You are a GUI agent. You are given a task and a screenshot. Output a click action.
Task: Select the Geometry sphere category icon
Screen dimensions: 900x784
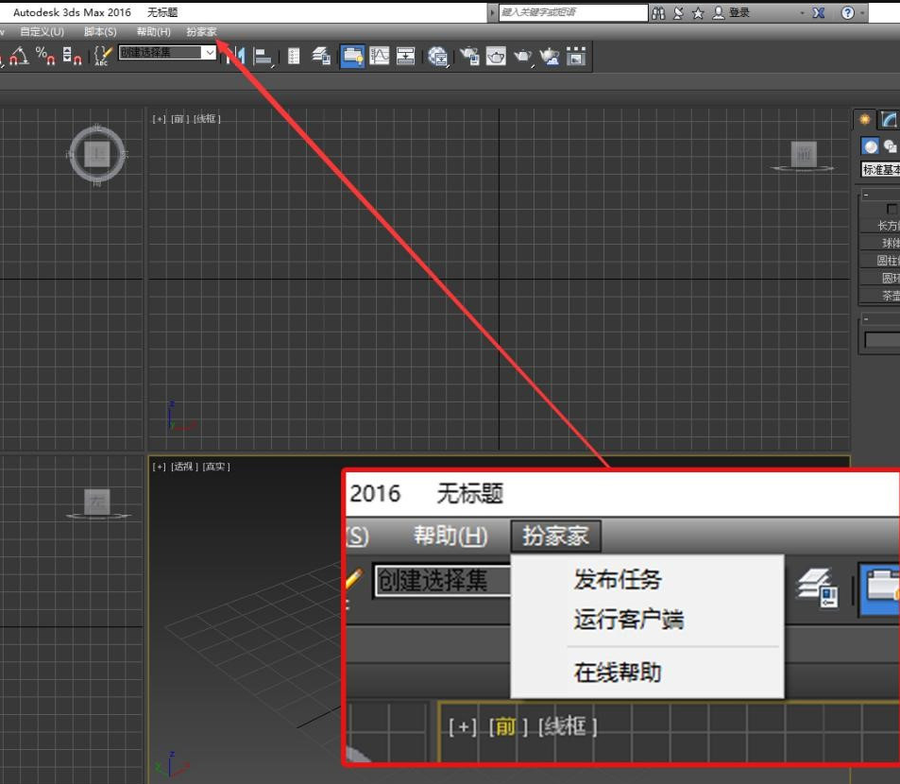(870, 146)
